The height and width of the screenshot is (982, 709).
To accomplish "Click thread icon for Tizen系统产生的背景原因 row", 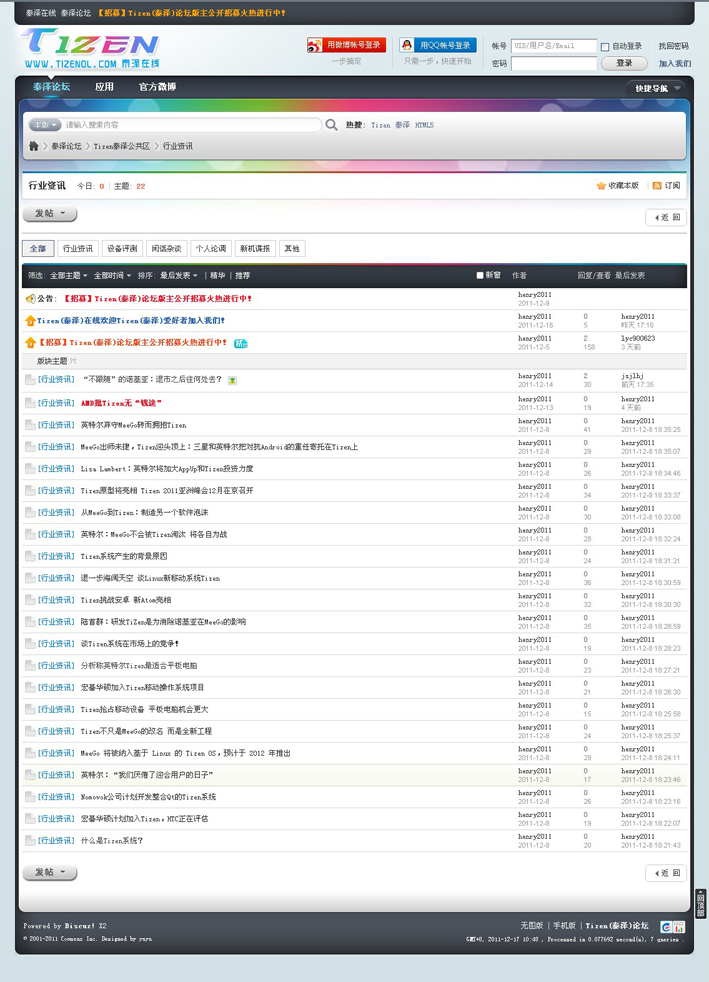I will coord(29,556).
